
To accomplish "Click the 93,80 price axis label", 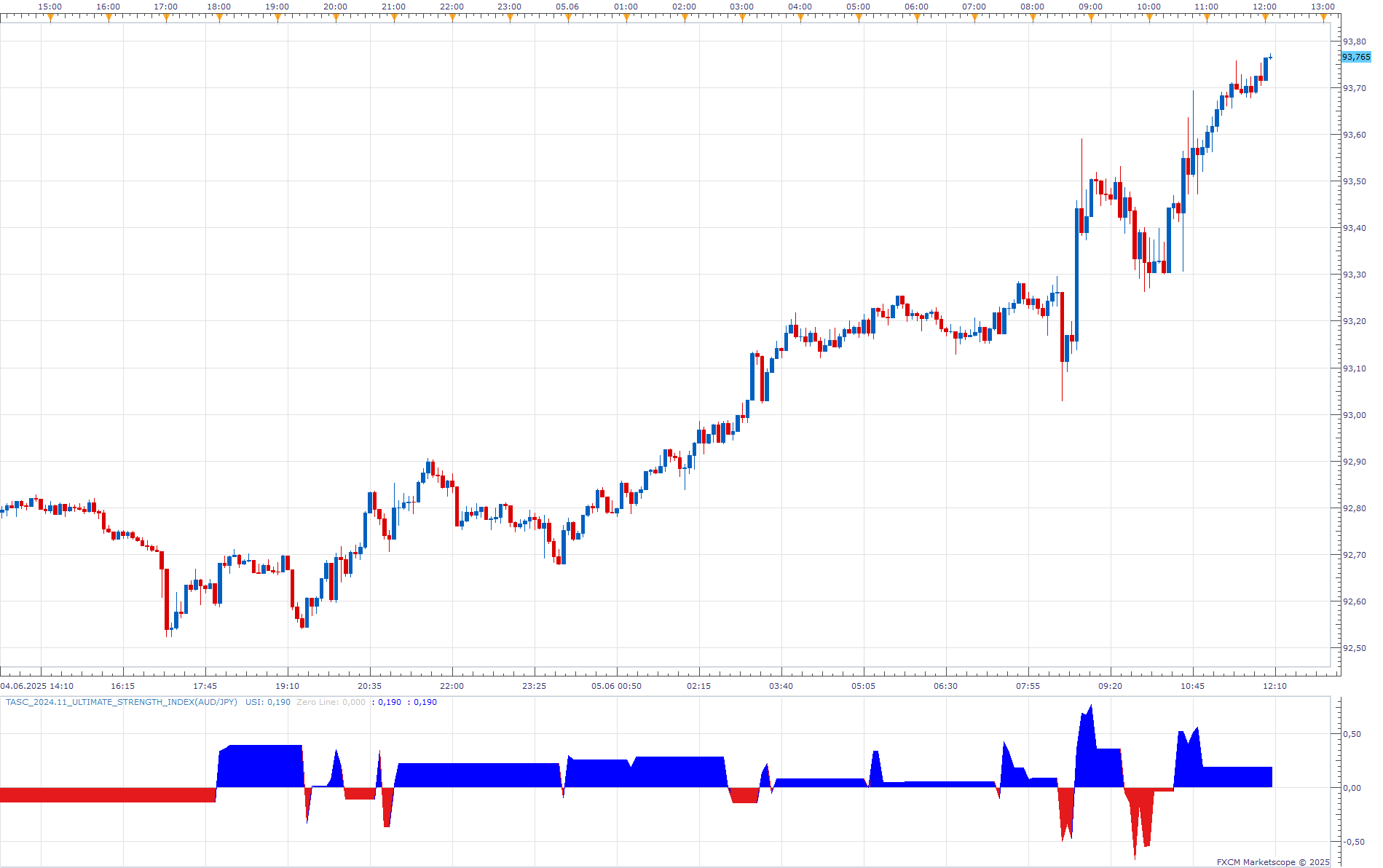I will click(x=1355, y=42).
